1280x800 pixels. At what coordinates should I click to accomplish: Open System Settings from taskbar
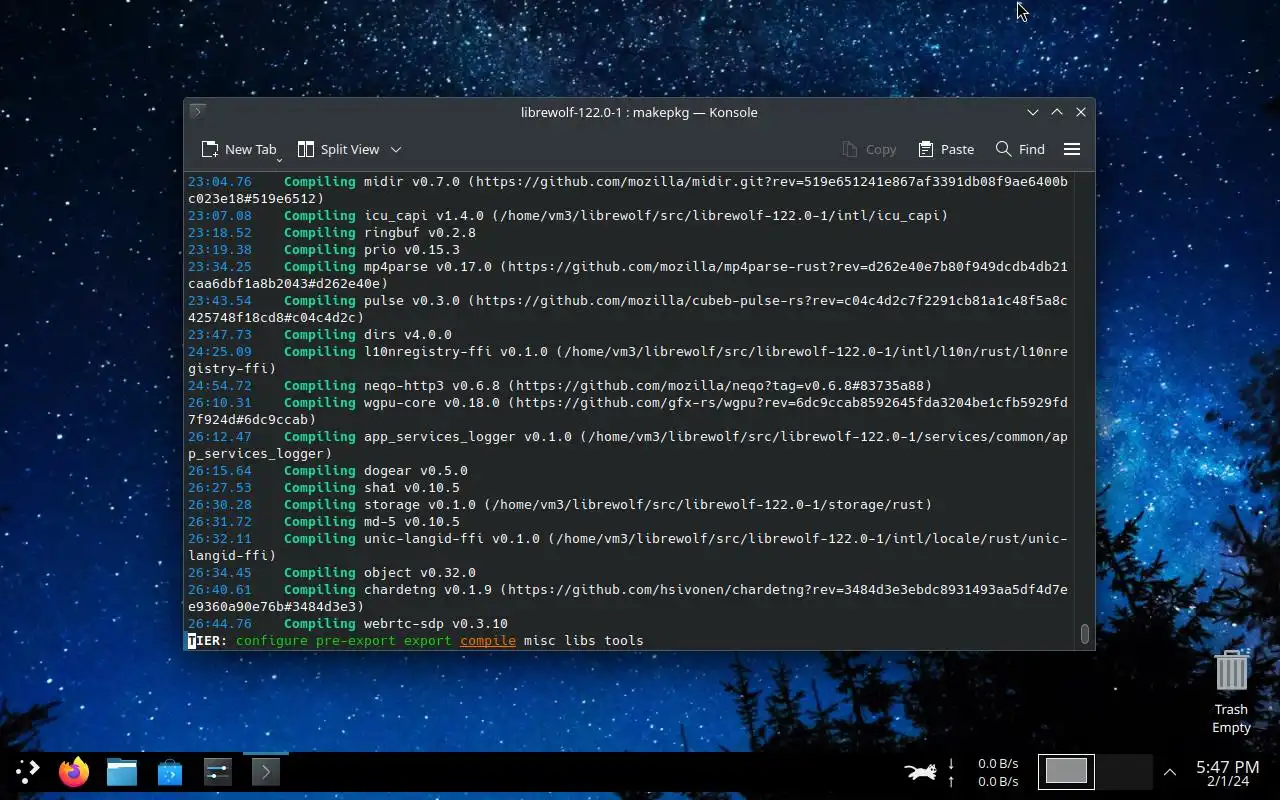pos(218,771)
